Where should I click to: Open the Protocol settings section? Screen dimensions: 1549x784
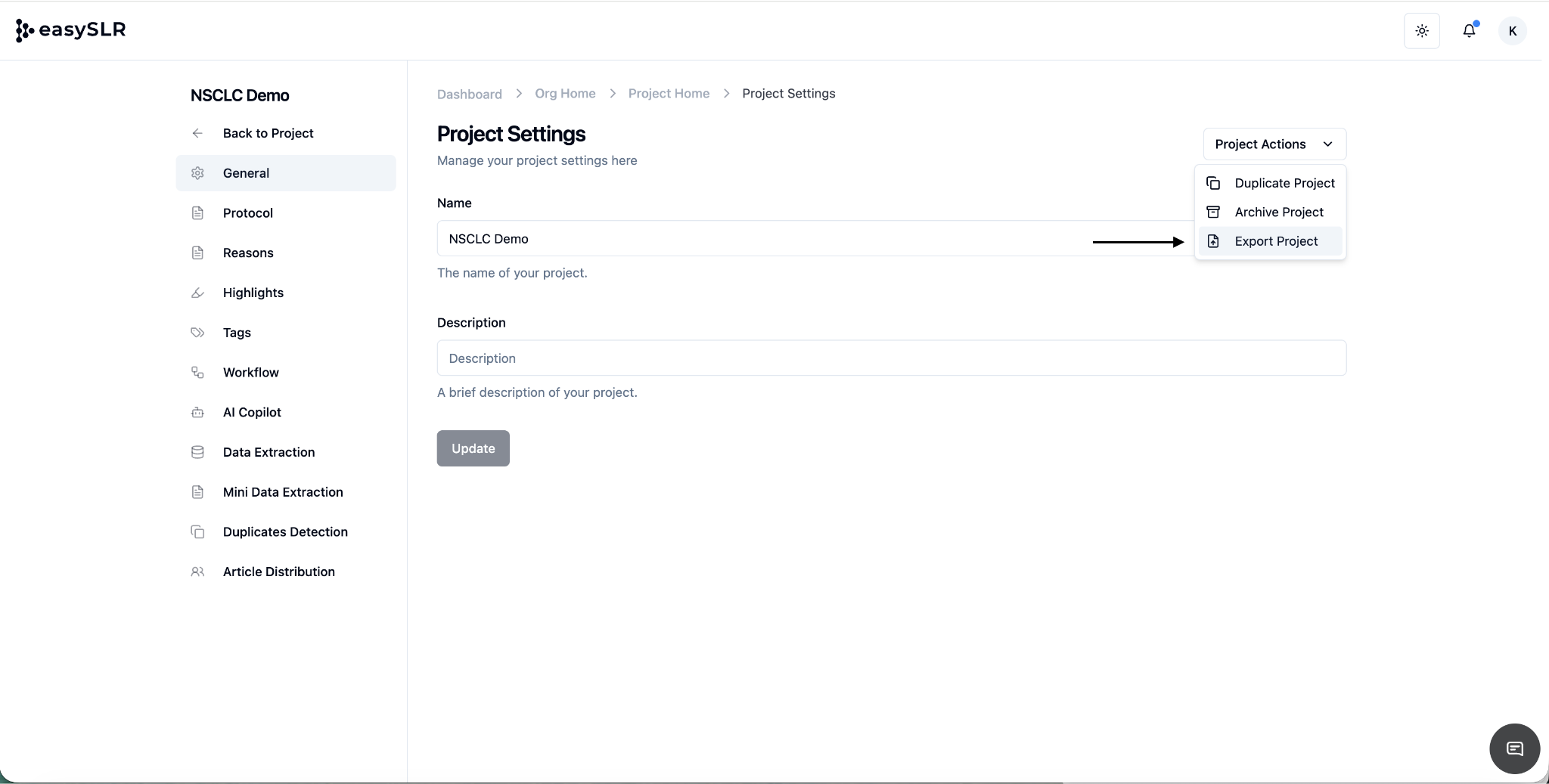click(247, 213)
